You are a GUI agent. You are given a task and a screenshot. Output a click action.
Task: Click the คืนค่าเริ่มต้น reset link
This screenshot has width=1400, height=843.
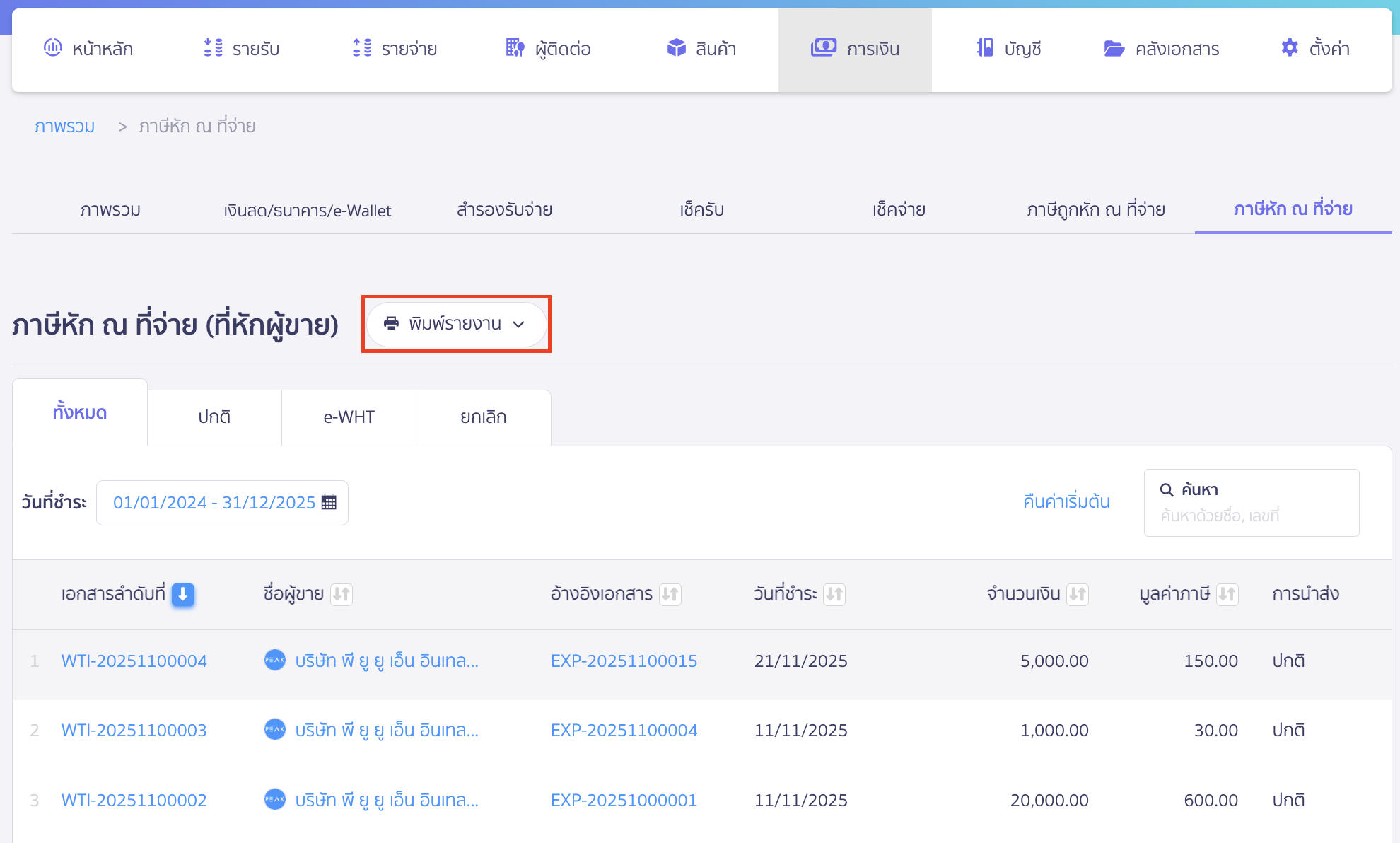point(1066,502)
